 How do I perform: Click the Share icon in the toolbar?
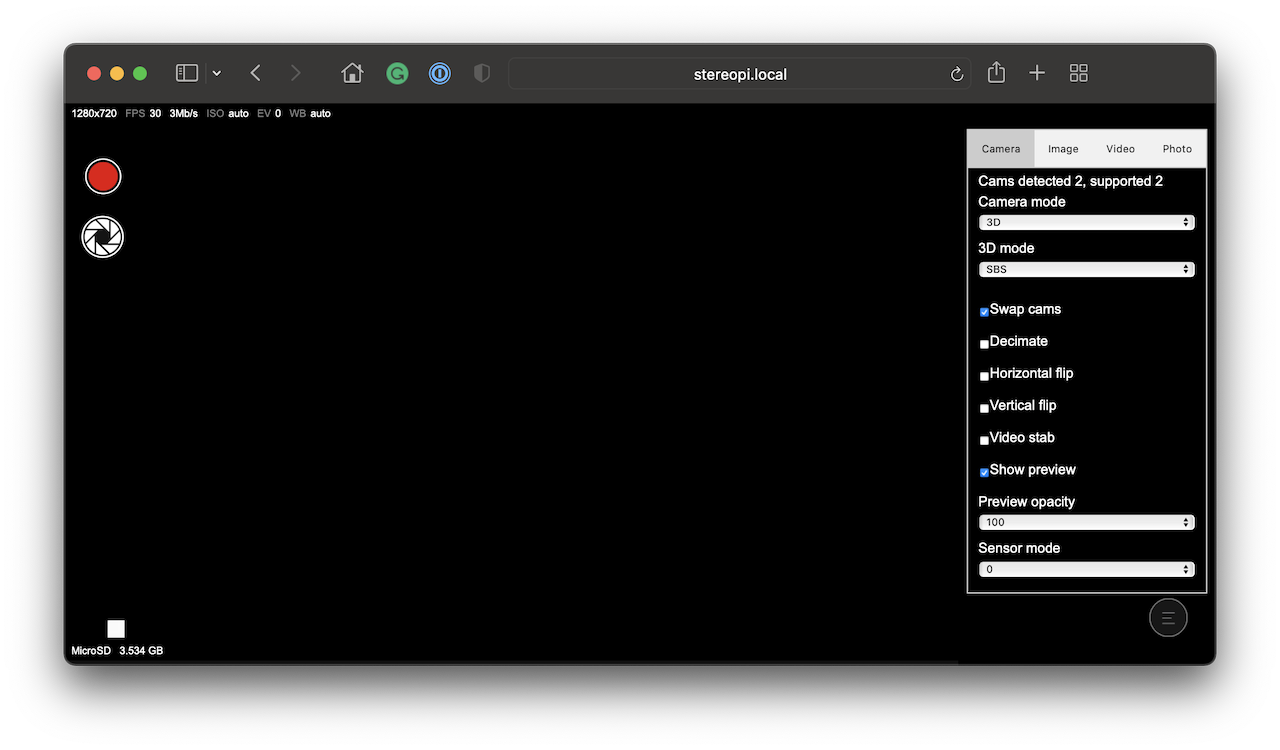[996, 73]
